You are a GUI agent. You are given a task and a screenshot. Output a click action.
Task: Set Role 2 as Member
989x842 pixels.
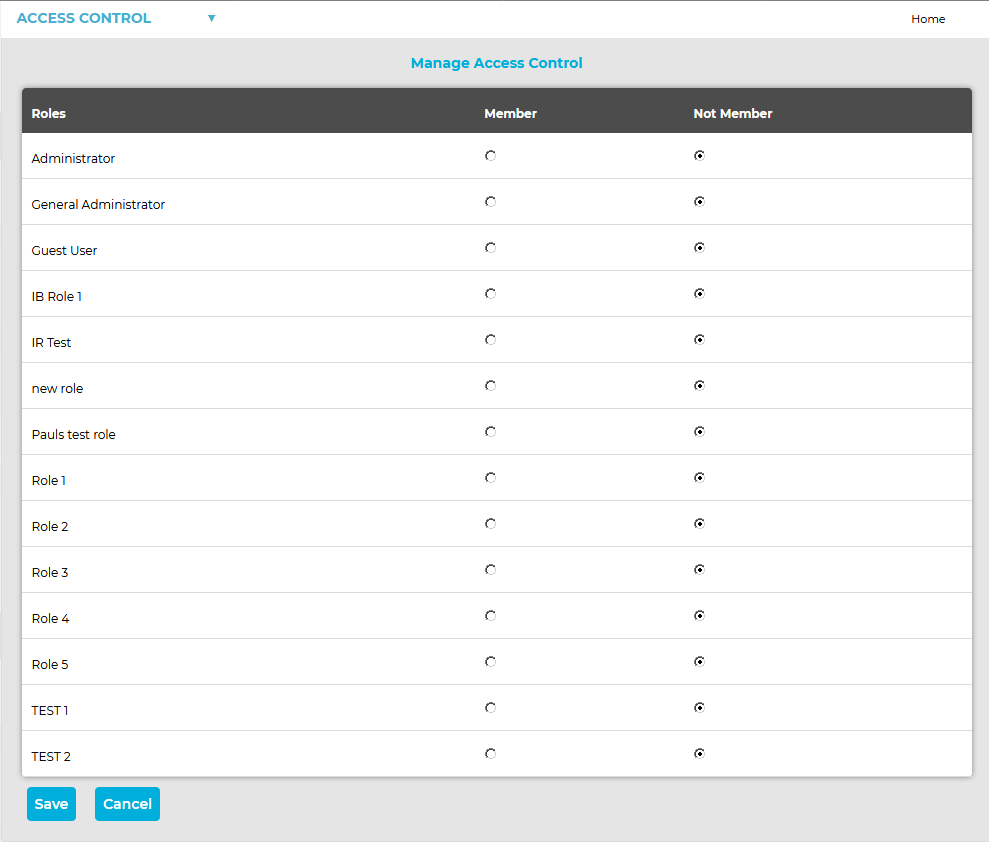coord(491,524)
